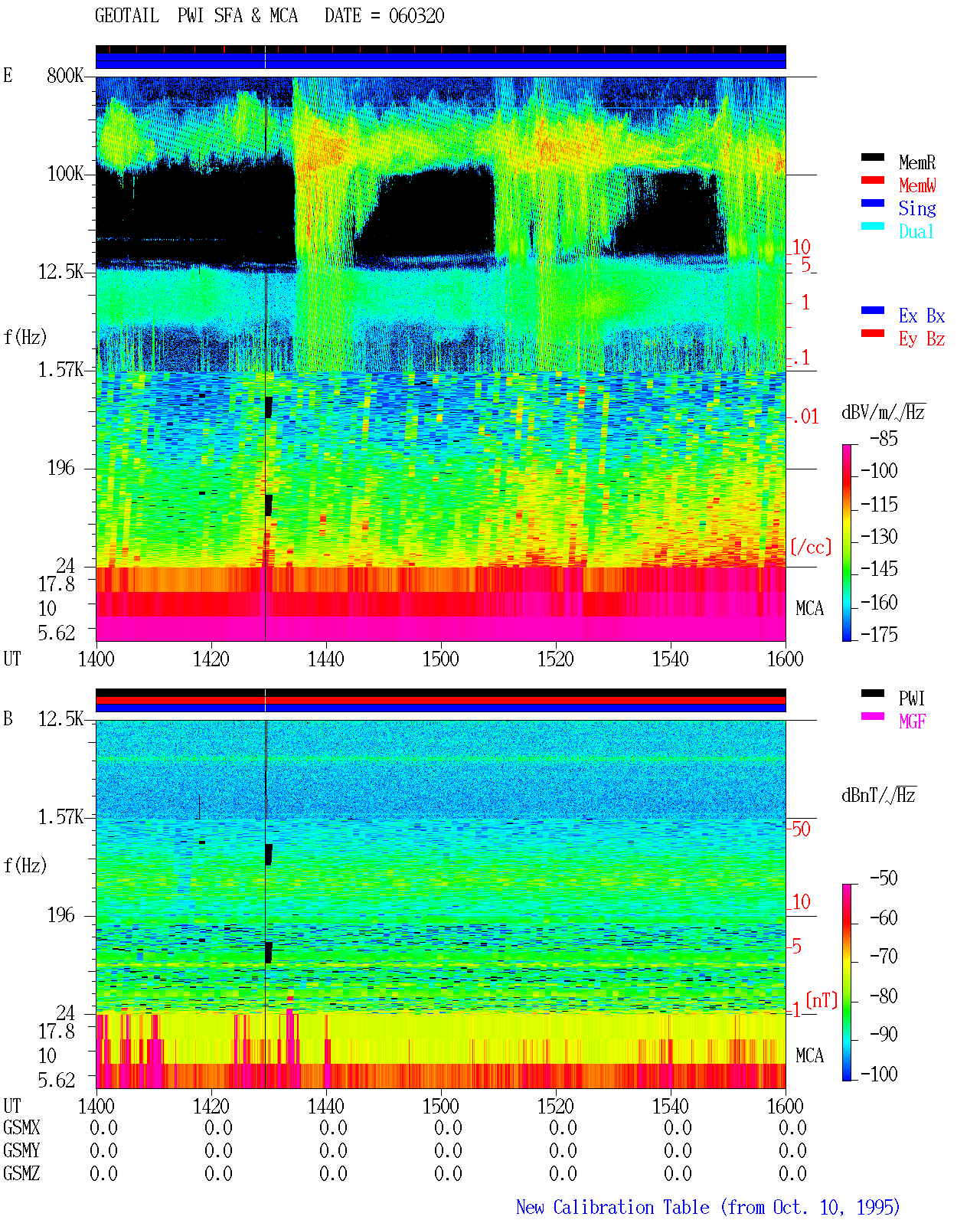Click the red stripe above the B spectrogram

tap(441, 701)
